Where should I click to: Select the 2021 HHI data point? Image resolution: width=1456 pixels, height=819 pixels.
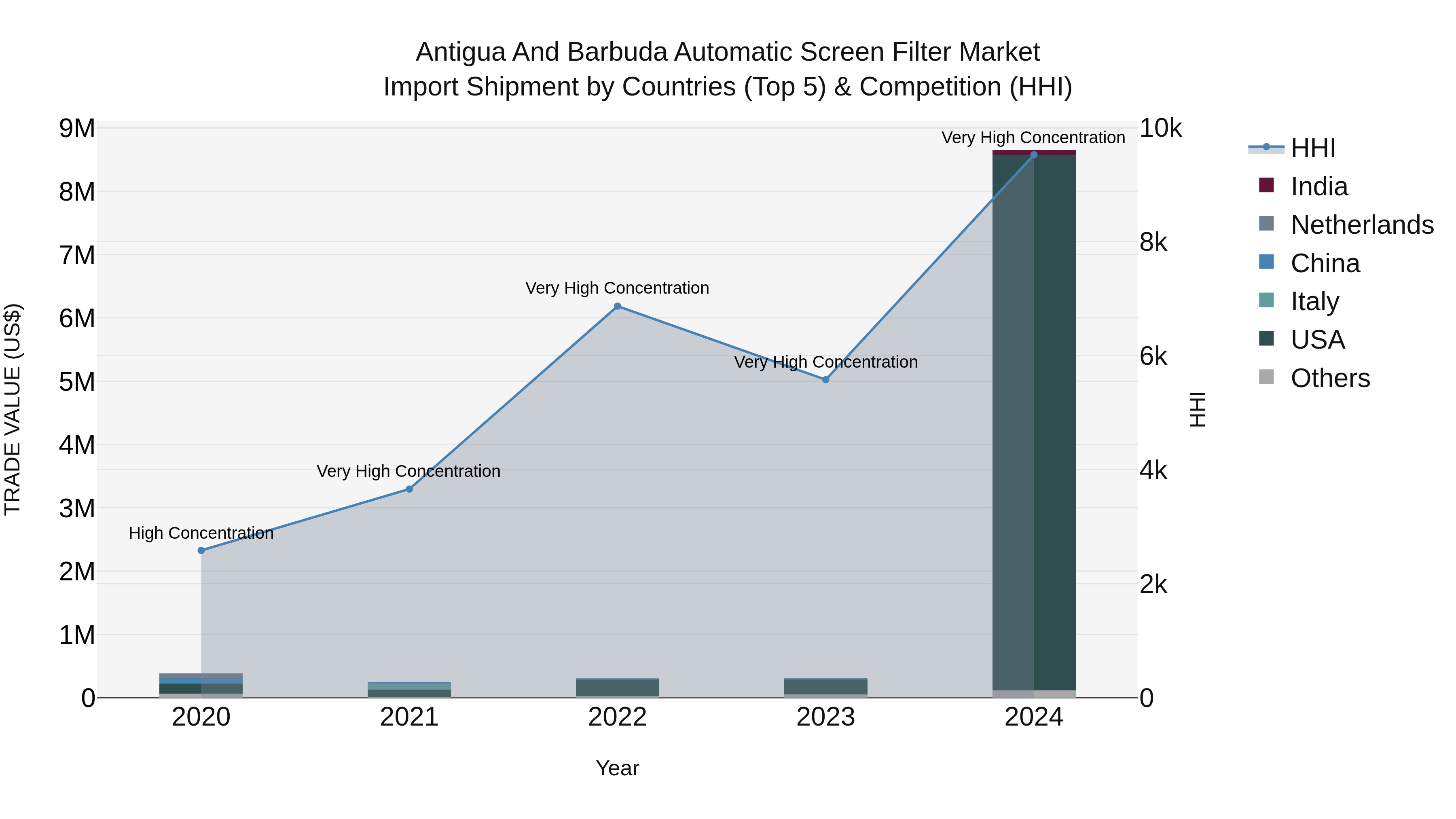[x=409, y=489]
